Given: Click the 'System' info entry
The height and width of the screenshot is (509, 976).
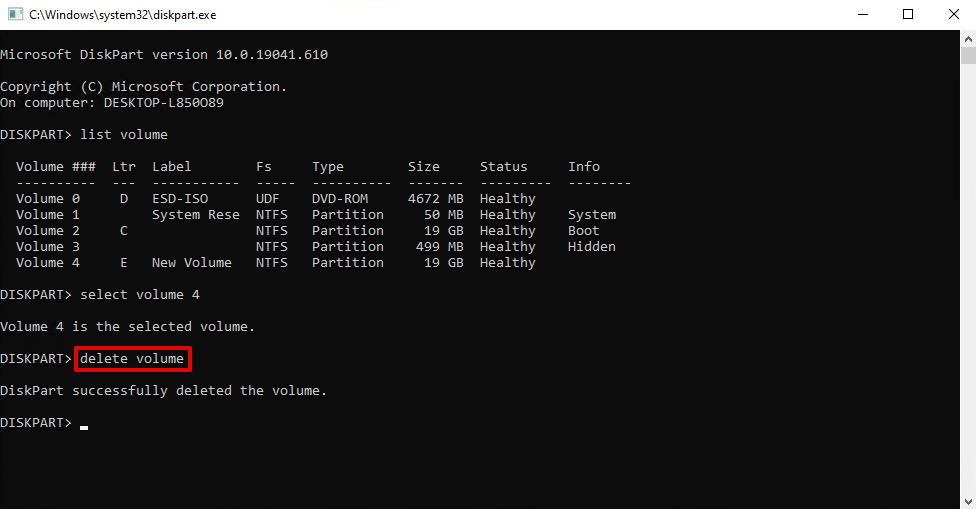Looking at the screenshot, I should pos(592,215).
